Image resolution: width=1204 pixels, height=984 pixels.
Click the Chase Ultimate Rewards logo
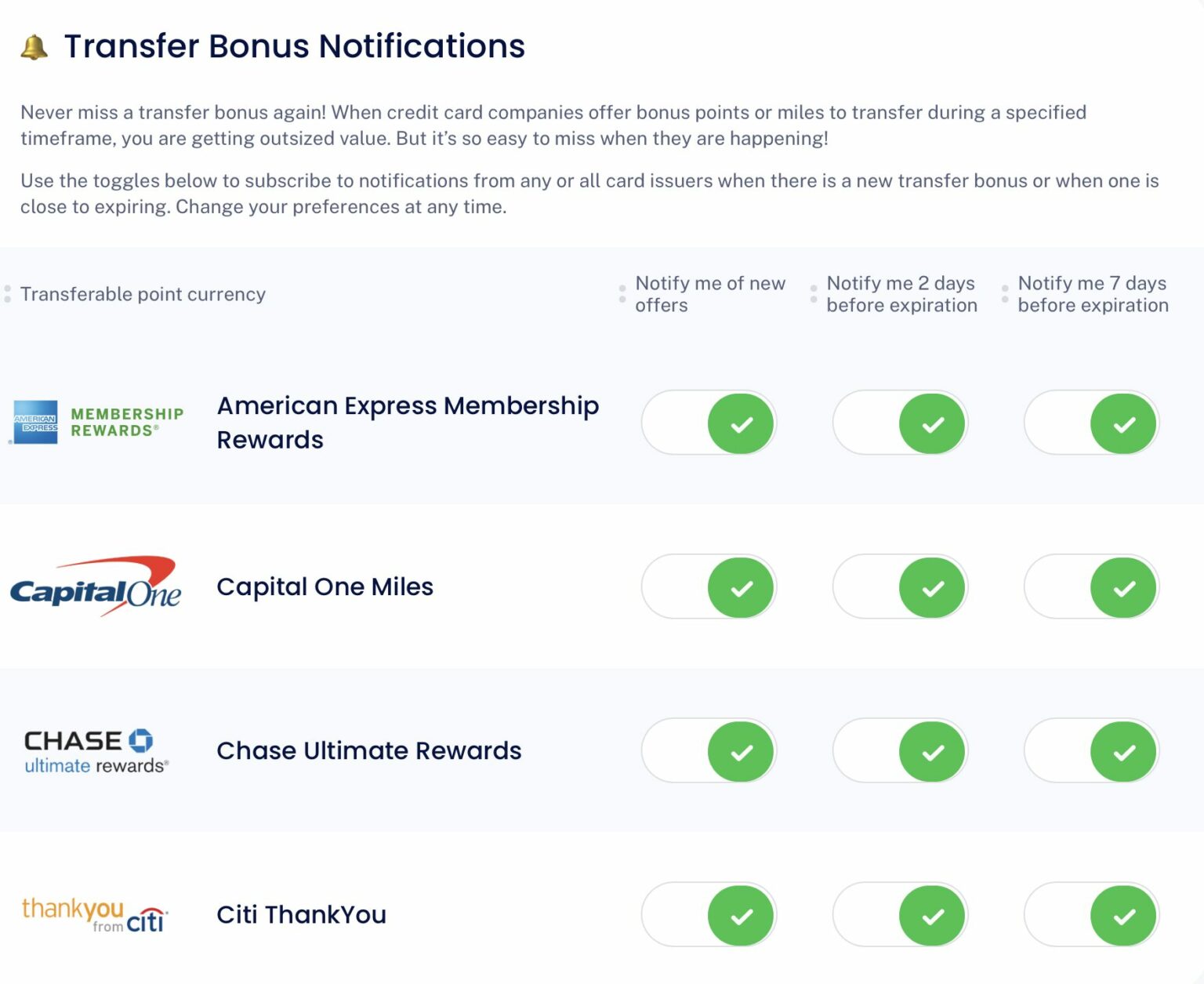click(x=96, y=750)
